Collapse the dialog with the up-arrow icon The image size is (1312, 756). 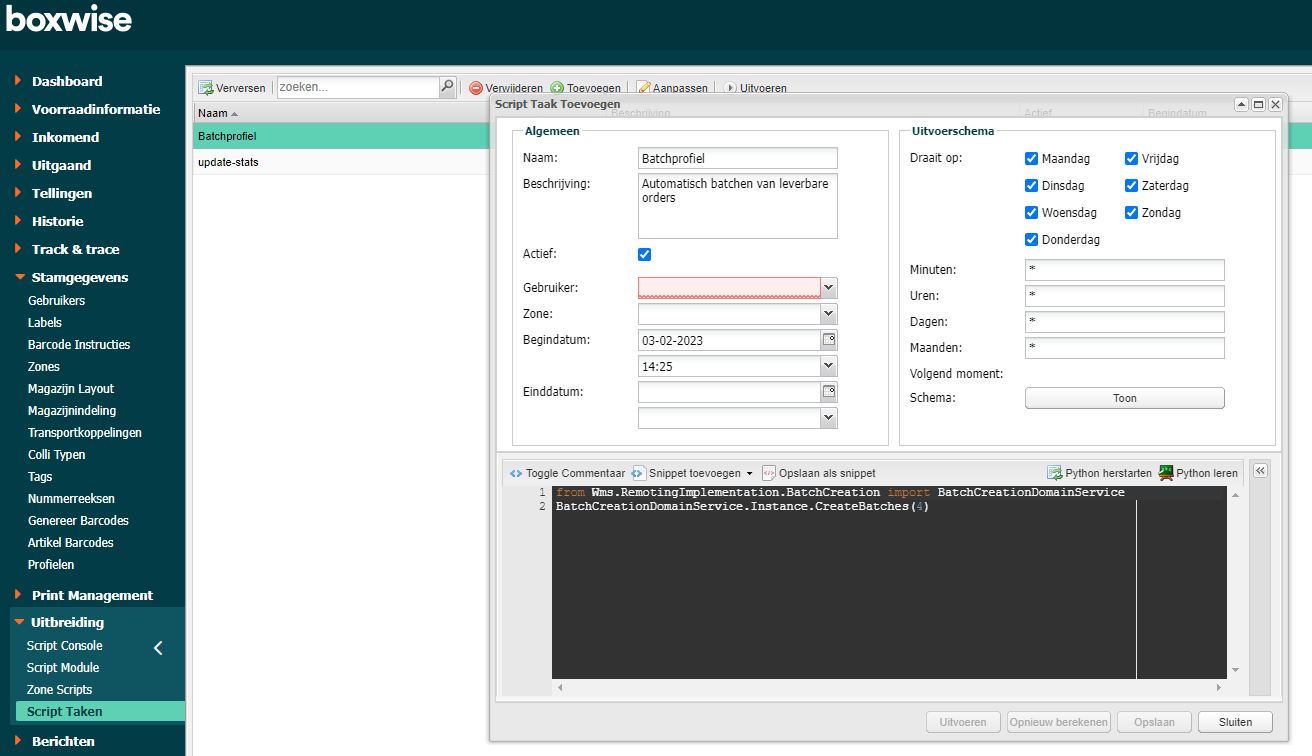[1241, 104]
